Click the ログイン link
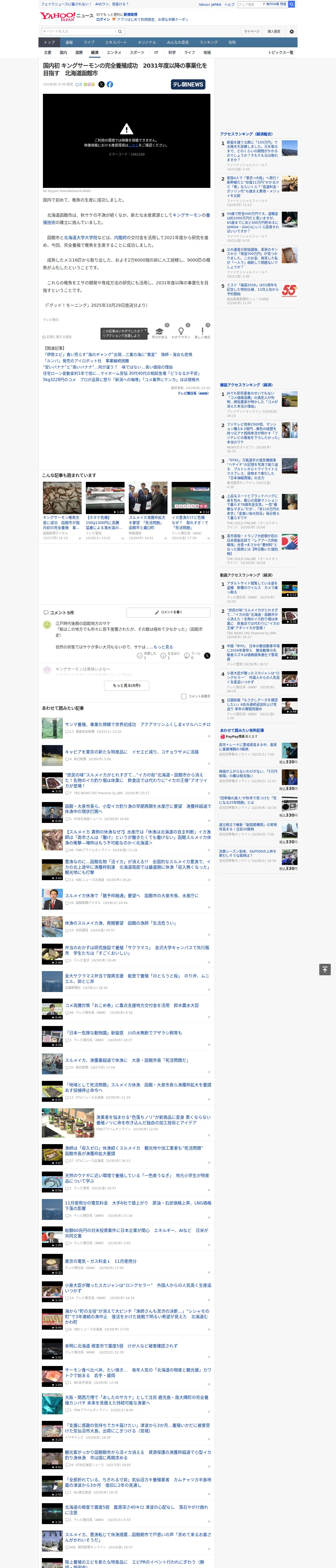The image size is (336, 1568). point(103,20)
